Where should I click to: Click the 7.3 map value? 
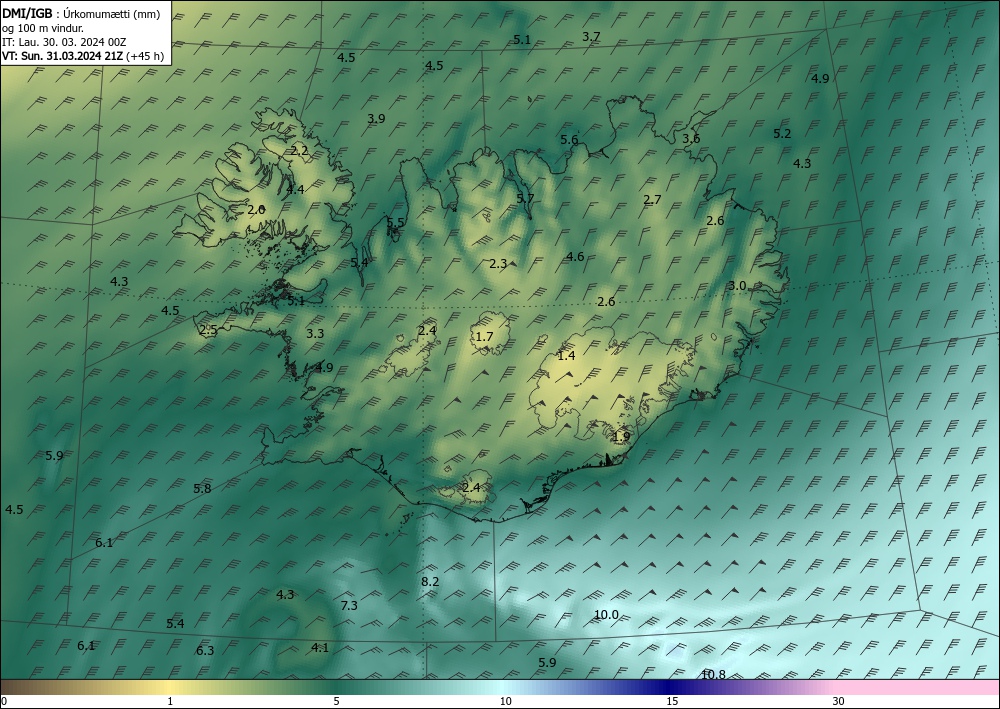point(349,605)
